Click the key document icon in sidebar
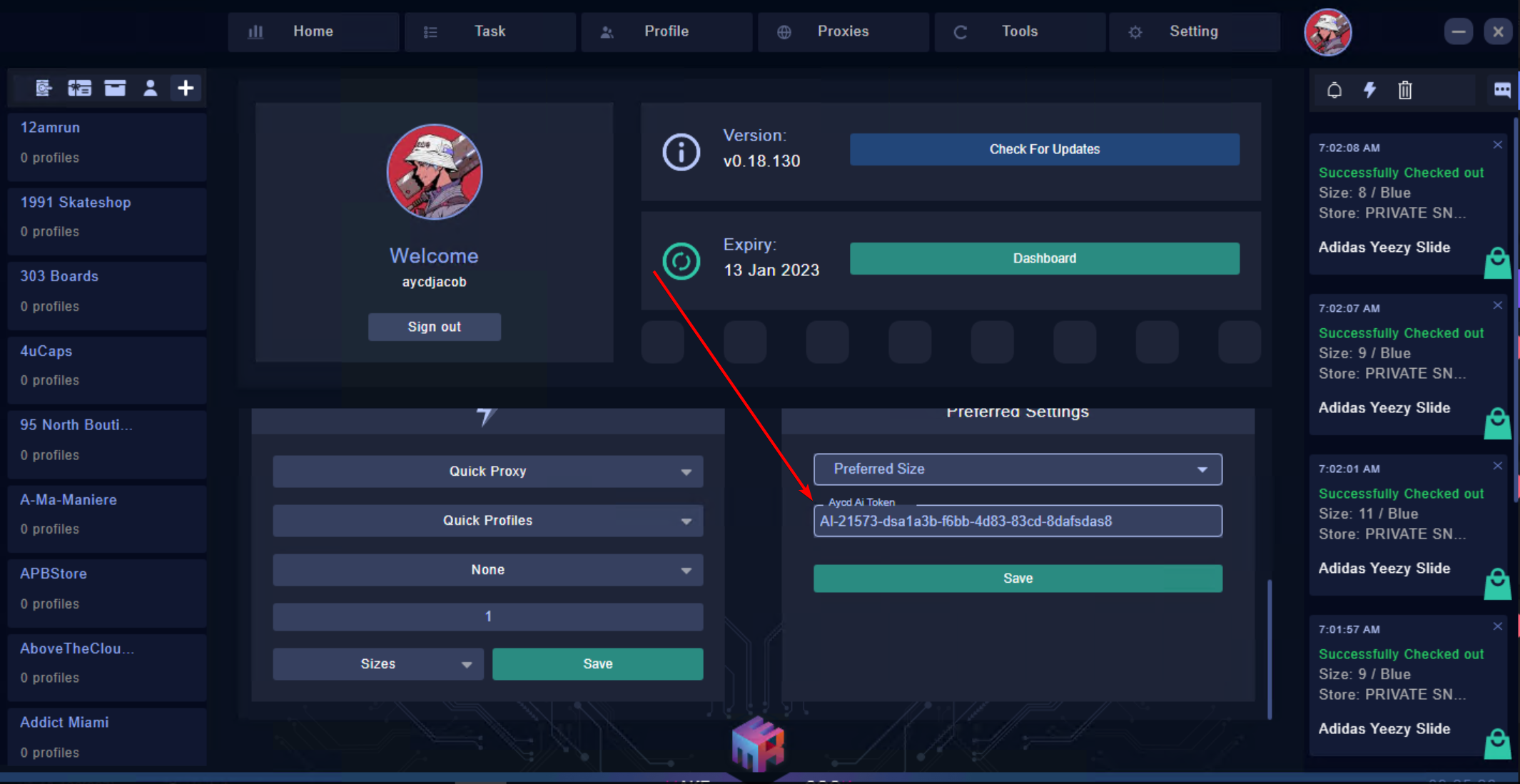Viewport: 1520px width, 784px height. 44,88
